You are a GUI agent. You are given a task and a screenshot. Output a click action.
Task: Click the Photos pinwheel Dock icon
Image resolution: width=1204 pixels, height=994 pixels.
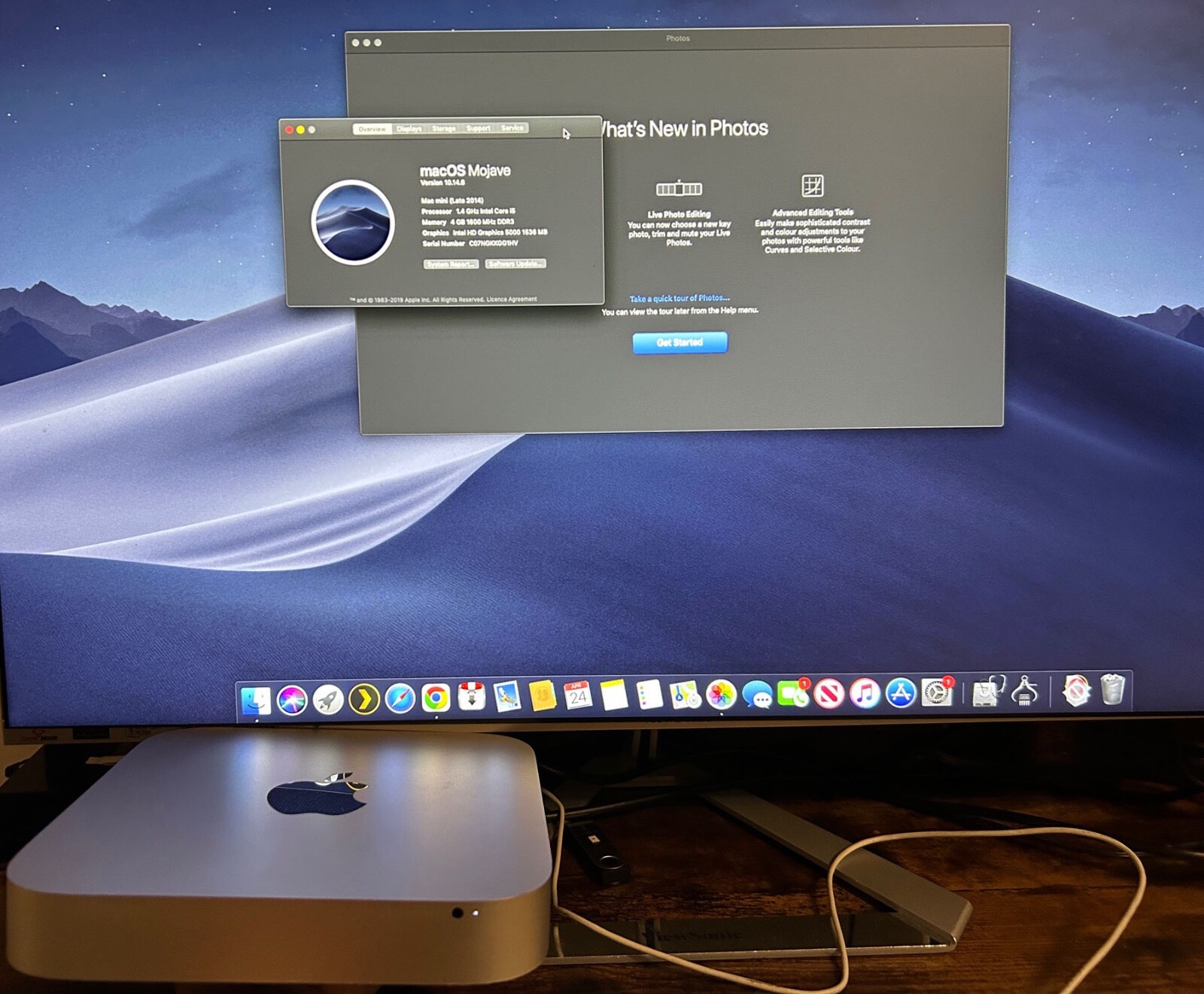coord(720,695)
